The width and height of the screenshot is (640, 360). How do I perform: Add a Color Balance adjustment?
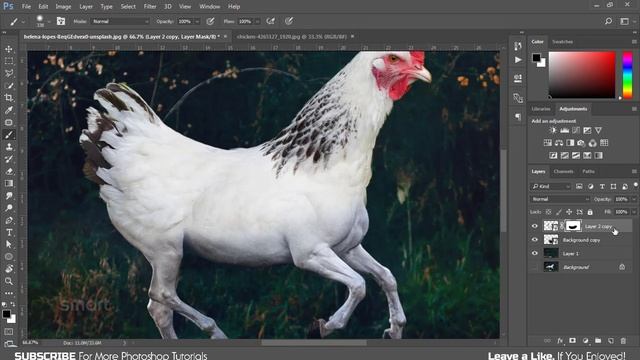pyautogui.click(x=559, y=143)
